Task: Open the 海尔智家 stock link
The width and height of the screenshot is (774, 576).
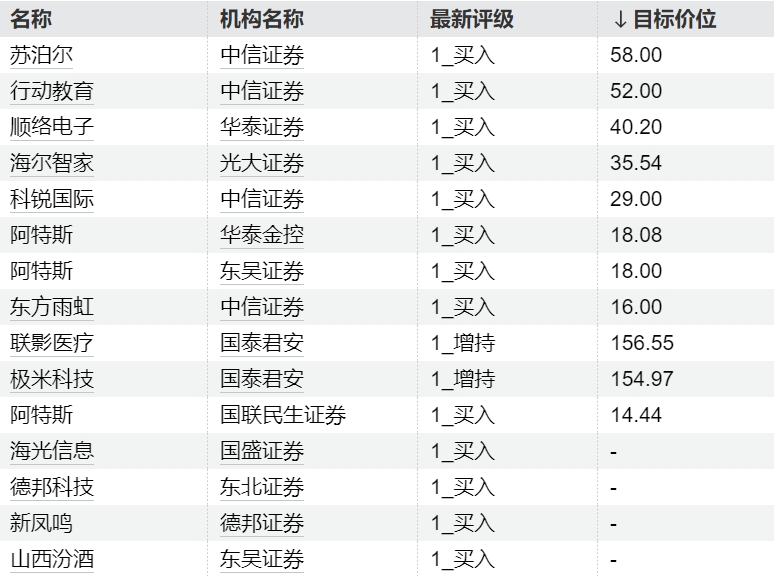Action: (52, 163)
